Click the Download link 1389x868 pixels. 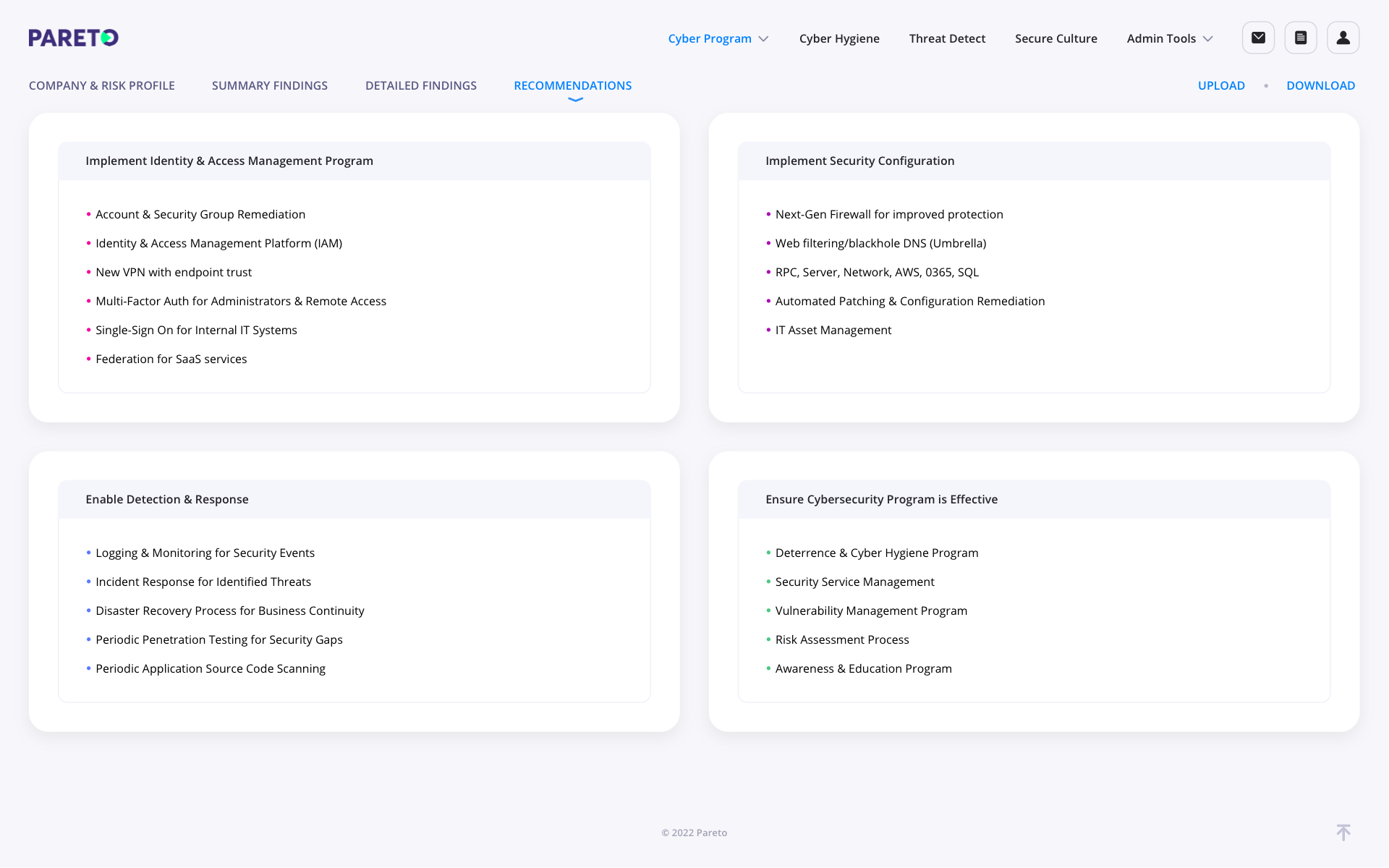click(x=1320, y=85)
